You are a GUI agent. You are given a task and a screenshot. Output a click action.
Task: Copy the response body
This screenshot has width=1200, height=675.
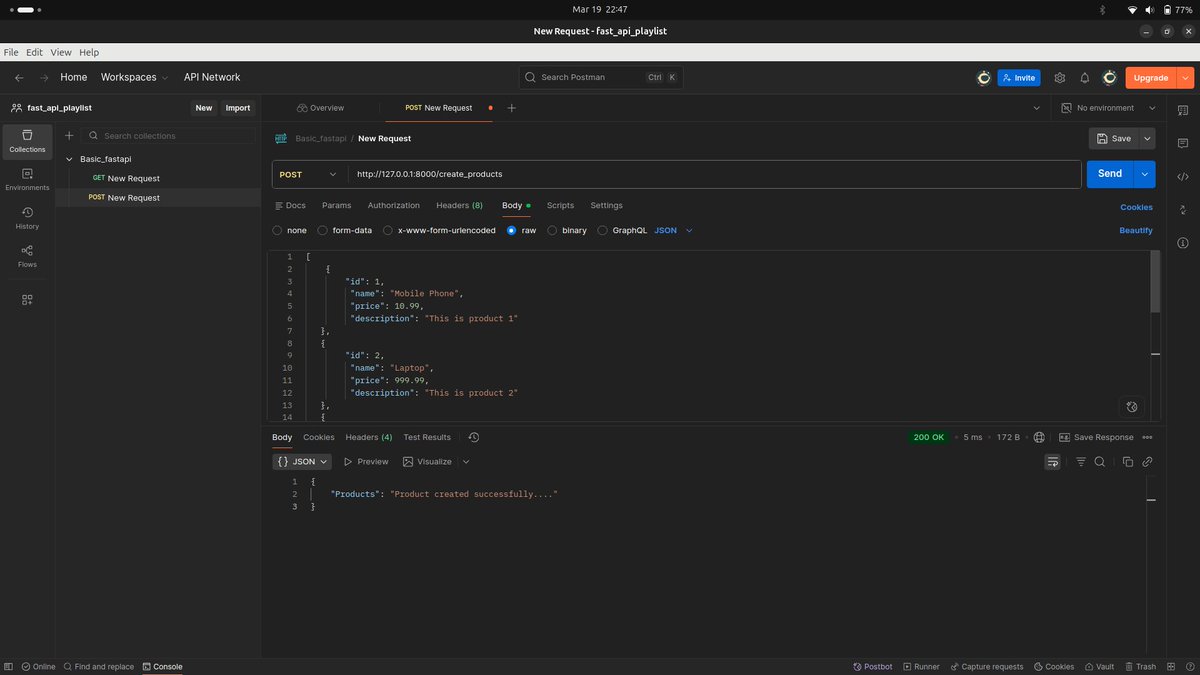(1128, 462)
